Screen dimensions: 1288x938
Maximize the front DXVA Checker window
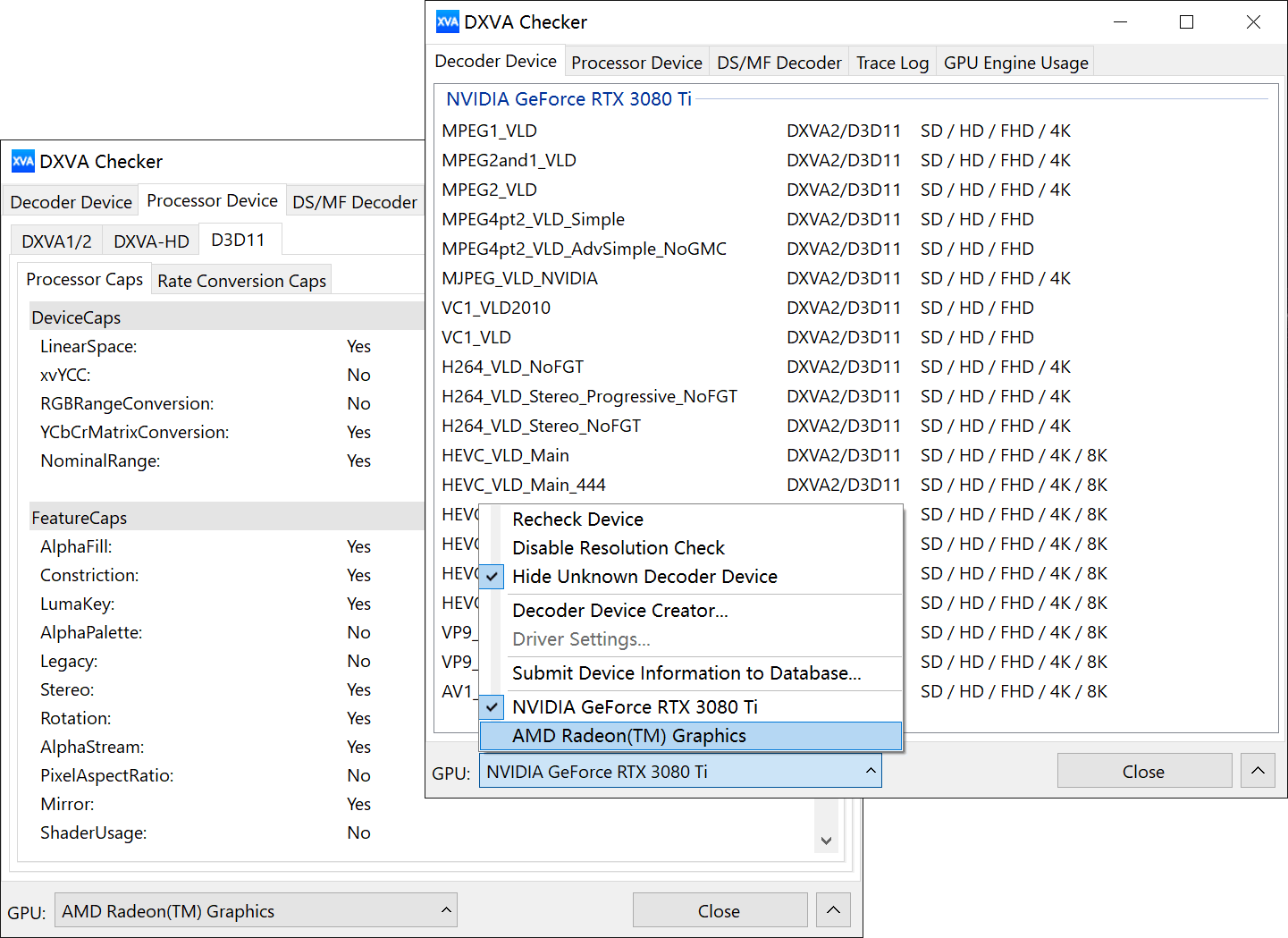click(x=1186, y=22)
